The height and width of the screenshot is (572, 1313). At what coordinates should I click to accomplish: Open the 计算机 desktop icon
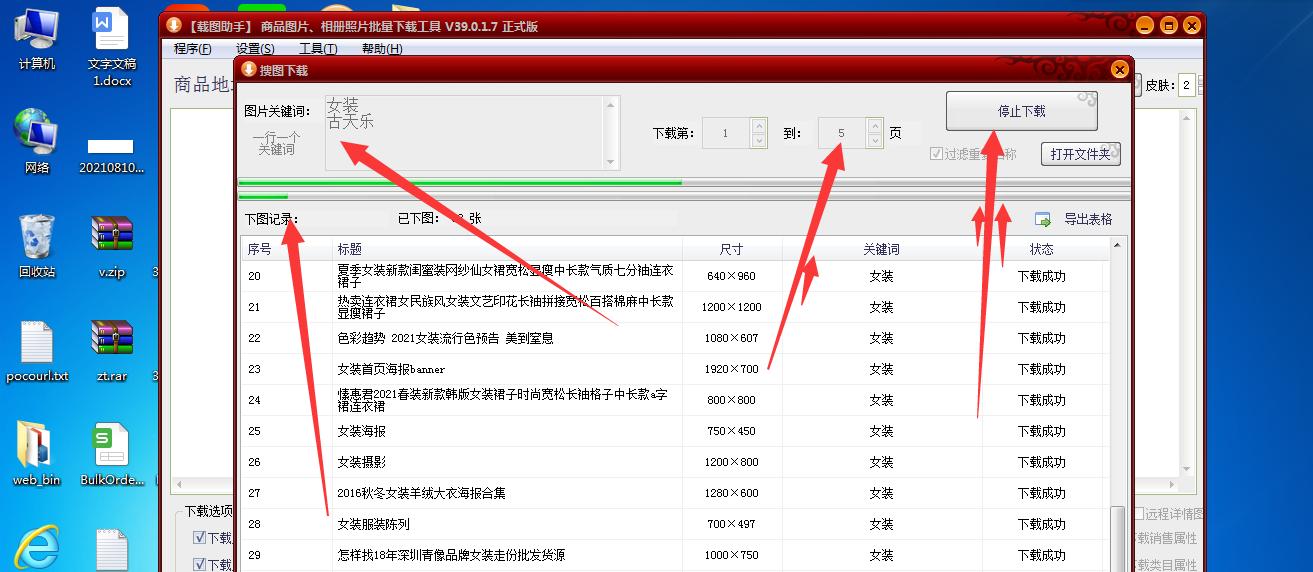point(37,38)
